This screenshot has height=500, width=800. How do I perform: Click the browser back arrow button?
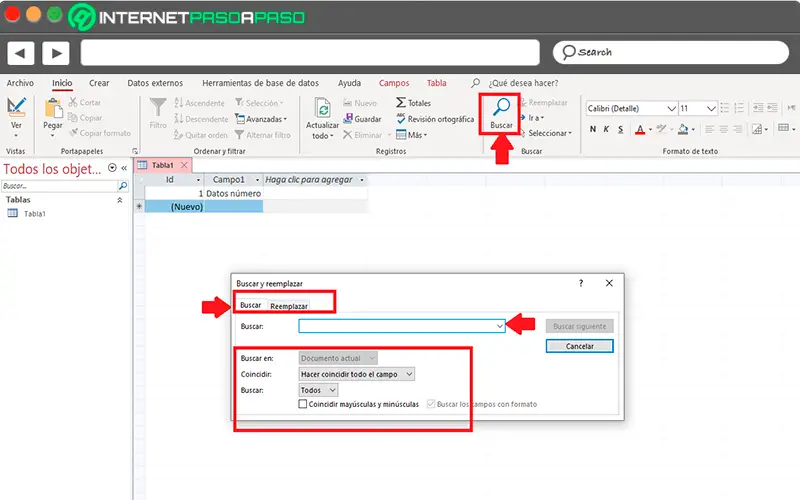coord(20,53)
